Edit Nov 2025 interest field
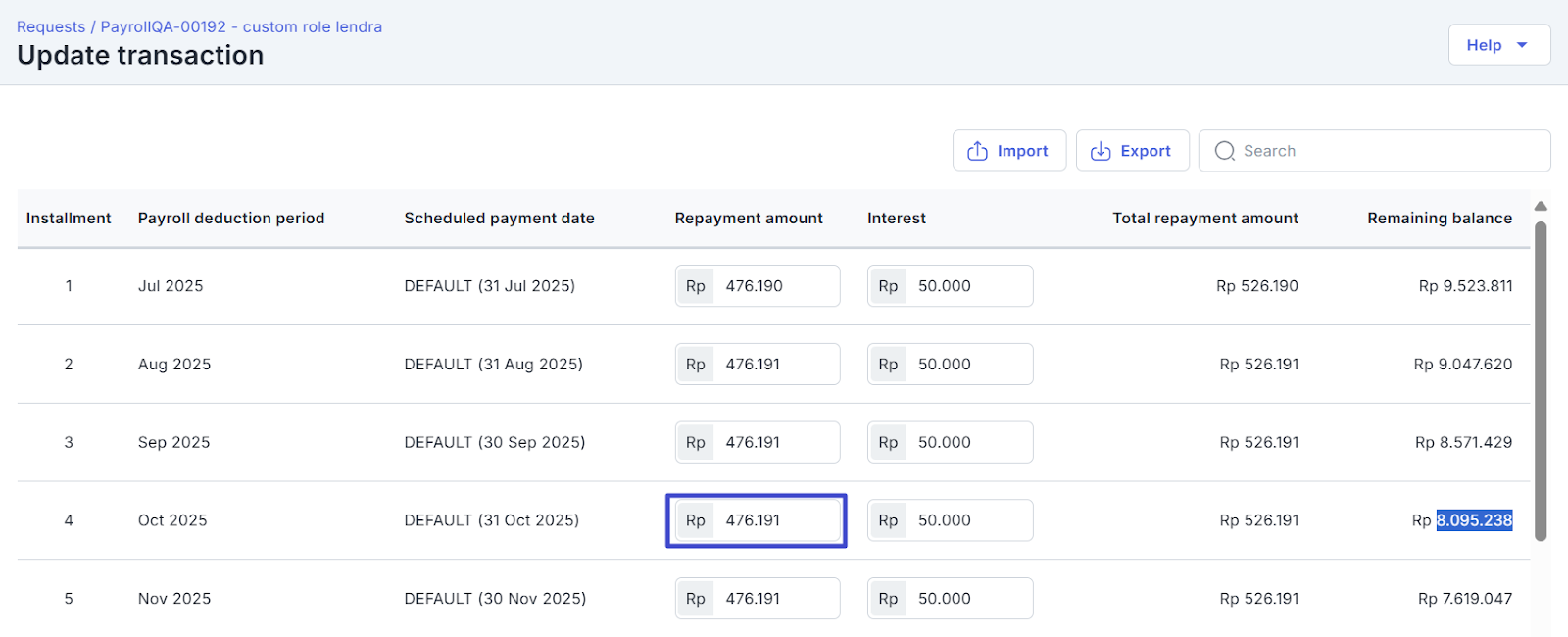The height and width of the screenshot is (637, 1568). pos(966,599)
